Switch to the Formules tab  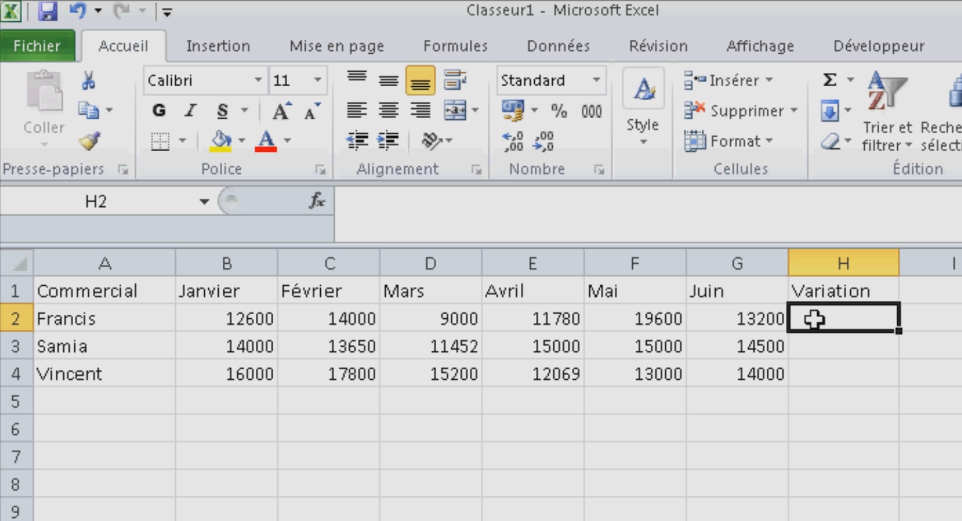455,46
